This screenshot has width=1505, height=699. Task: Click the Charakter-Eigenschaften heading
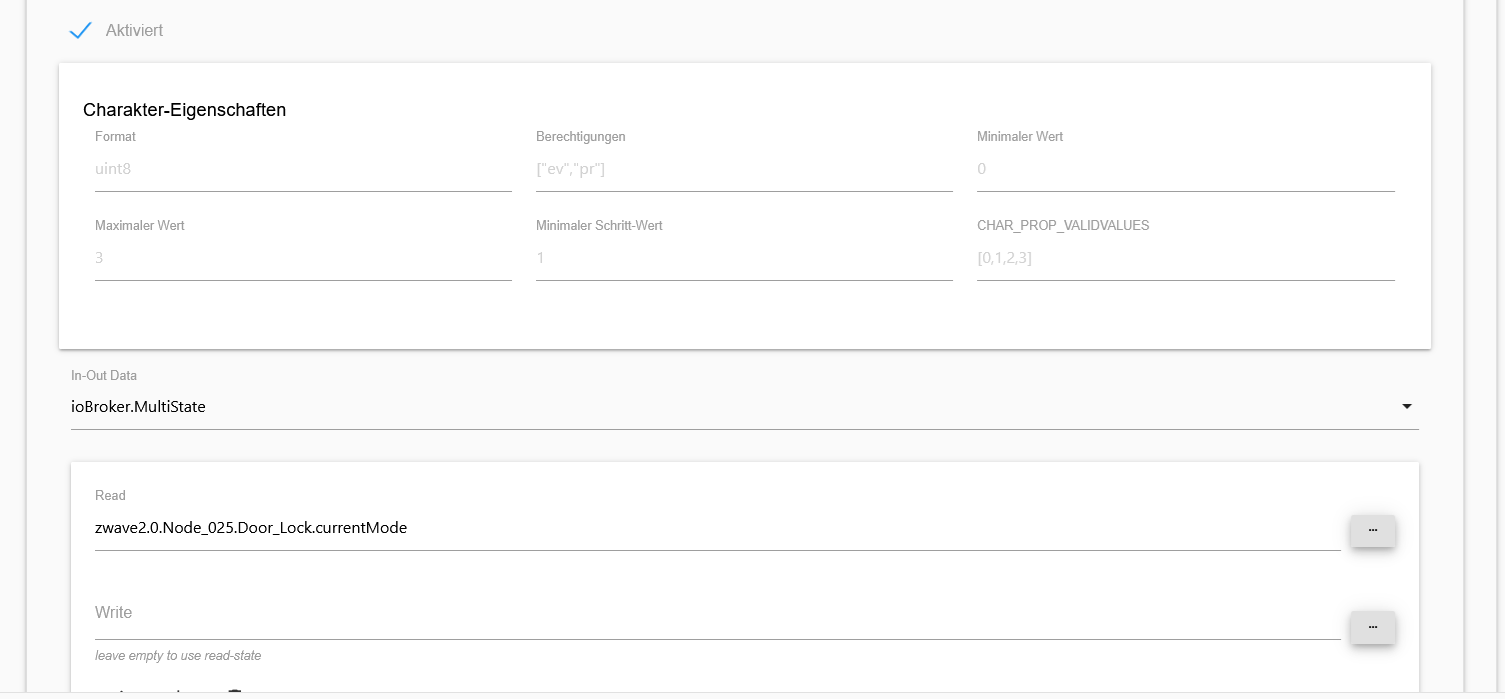click(184, 110)
